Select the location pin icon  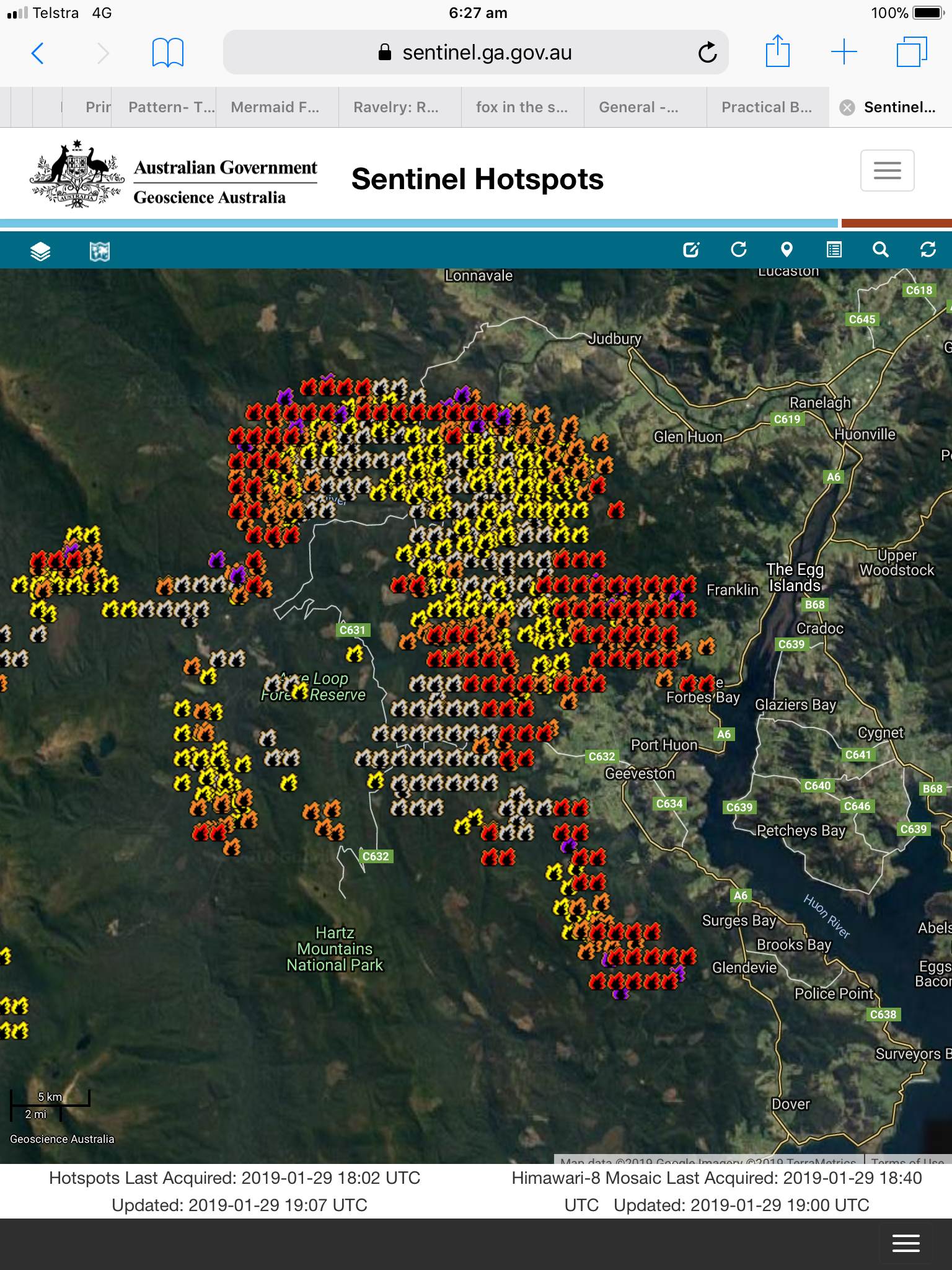click(787, 250)
